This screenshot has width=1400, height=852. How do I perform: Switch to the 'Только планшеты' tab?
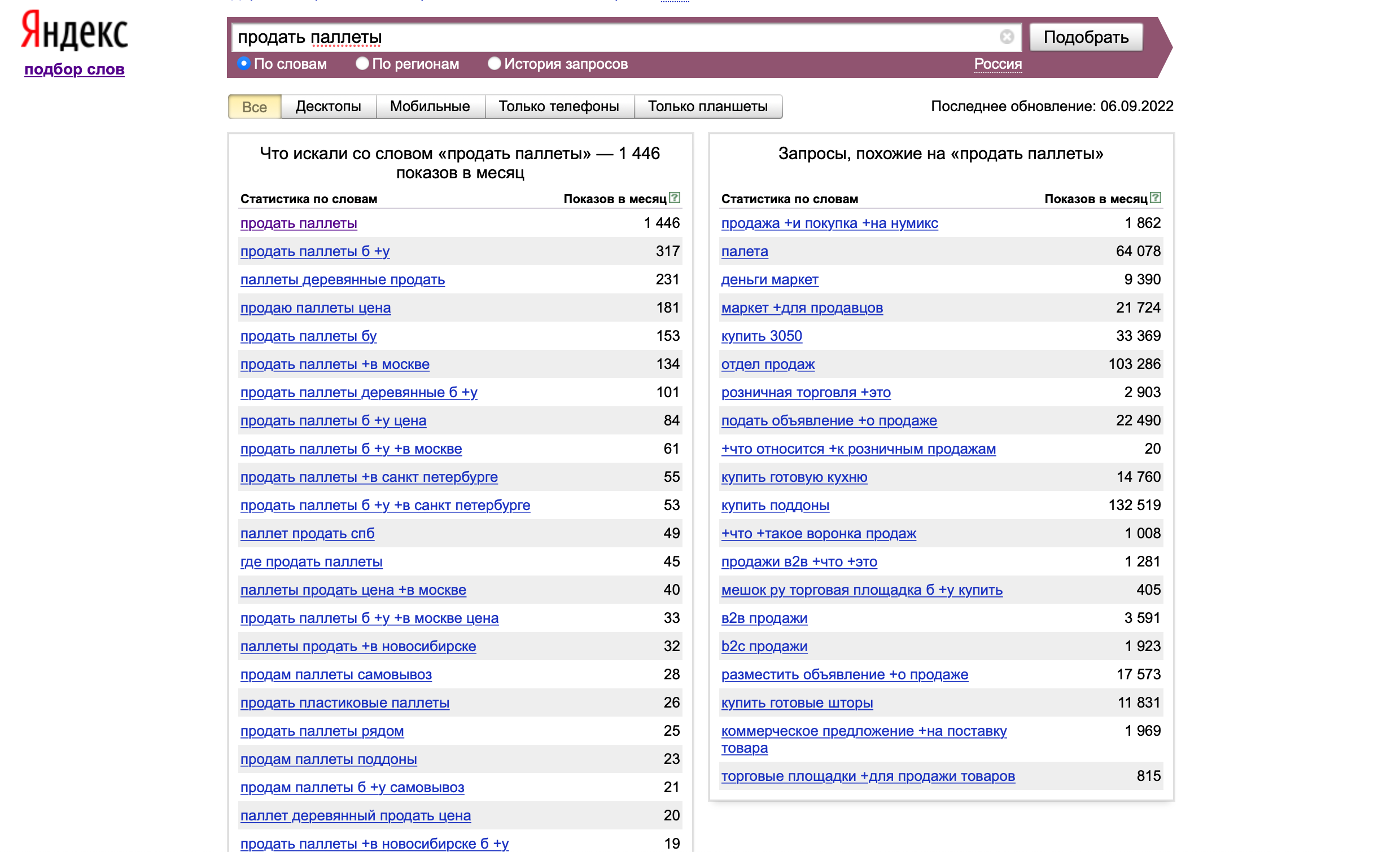click(708, 107)
